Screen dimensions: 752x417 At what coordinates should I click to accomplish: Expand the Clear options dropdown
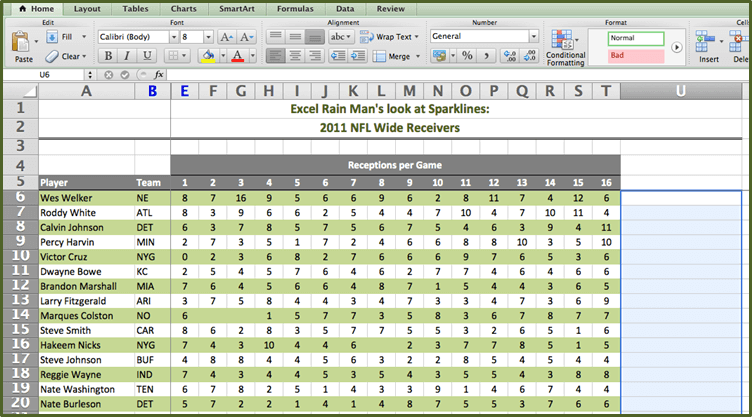[x=85, y=56]
